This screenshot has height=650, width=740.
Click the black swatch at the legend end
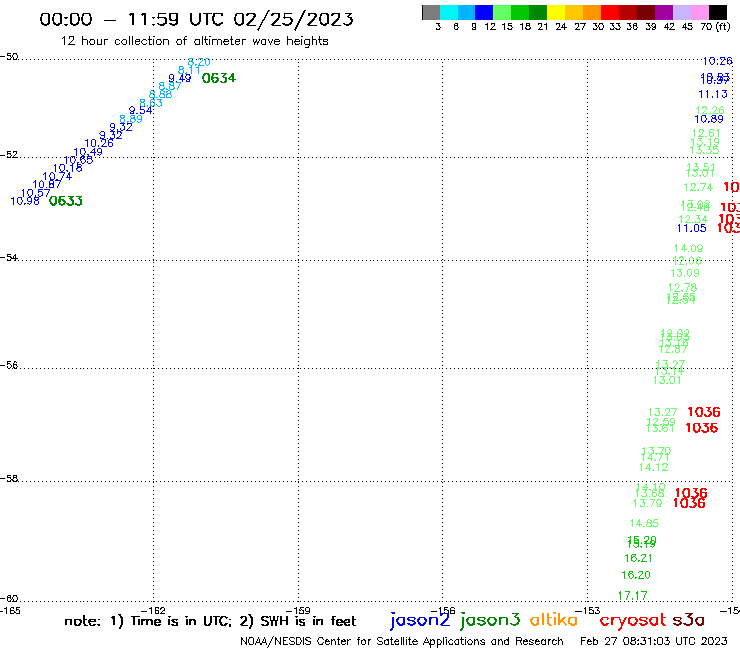click(x=718, y=12)
